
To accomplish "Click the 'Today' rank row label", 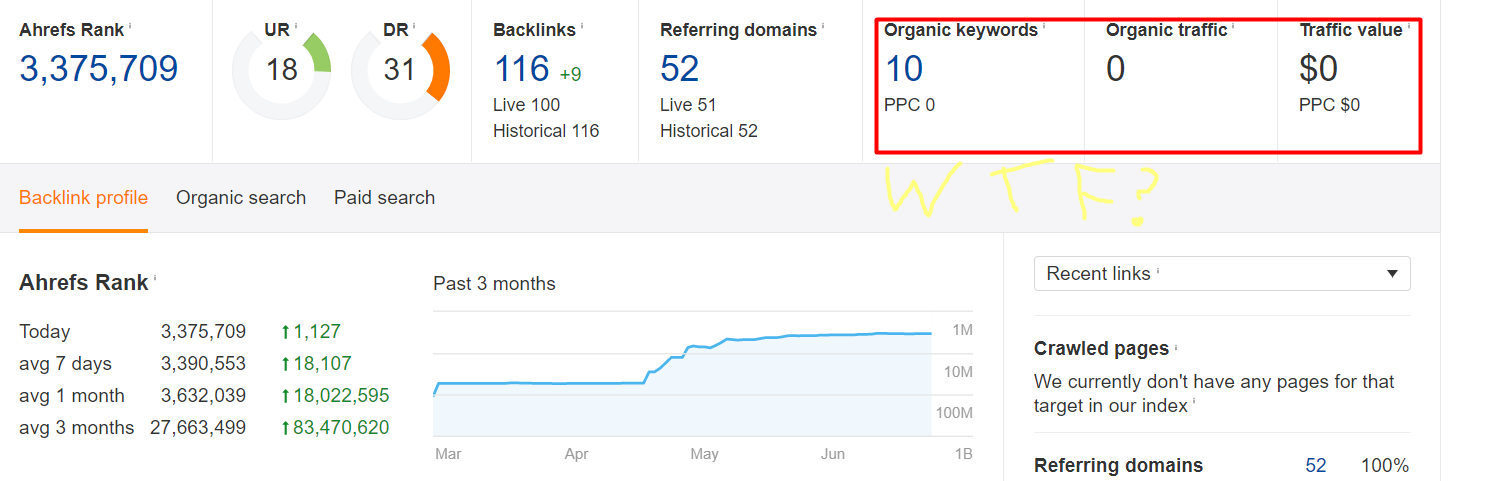I will [45, 332].
